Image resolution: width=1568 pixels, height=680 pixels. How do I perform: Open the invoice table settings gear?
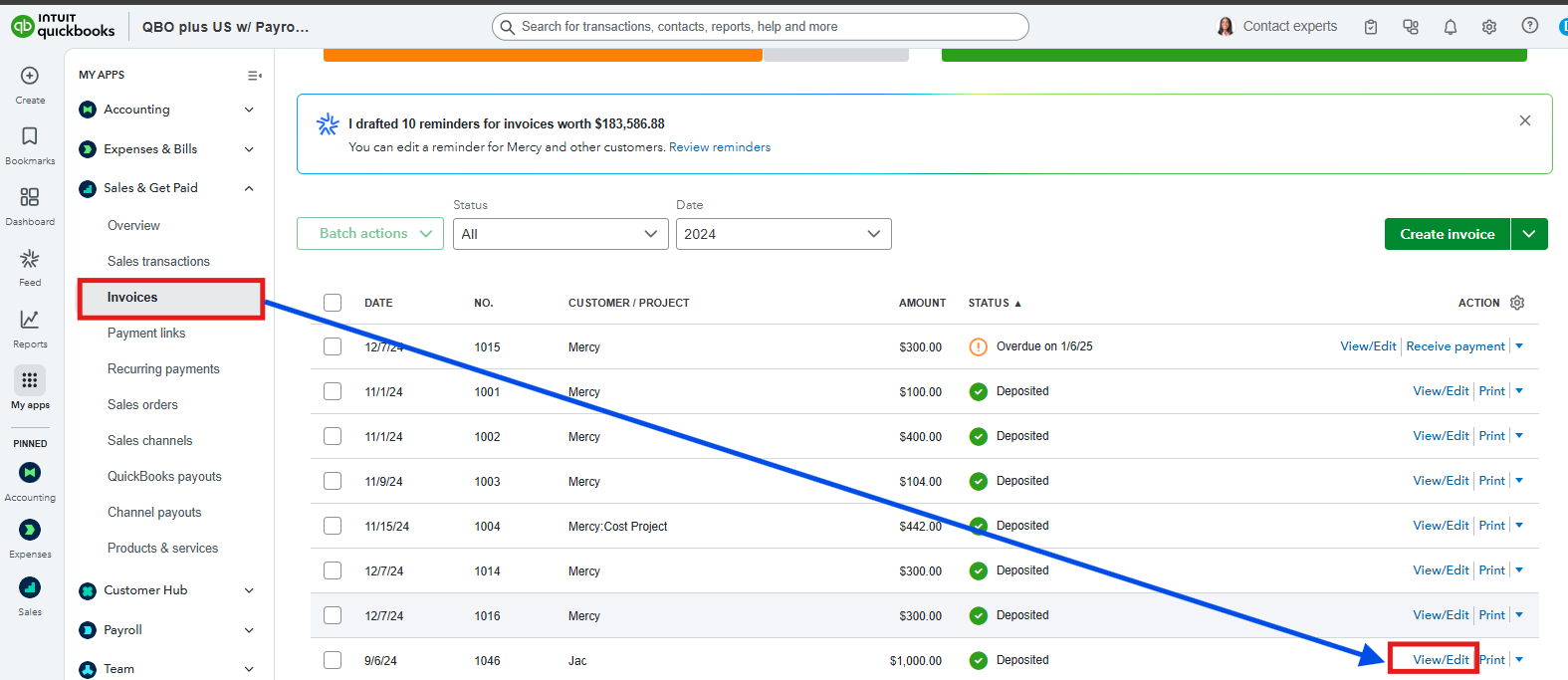coord(1517,303)
